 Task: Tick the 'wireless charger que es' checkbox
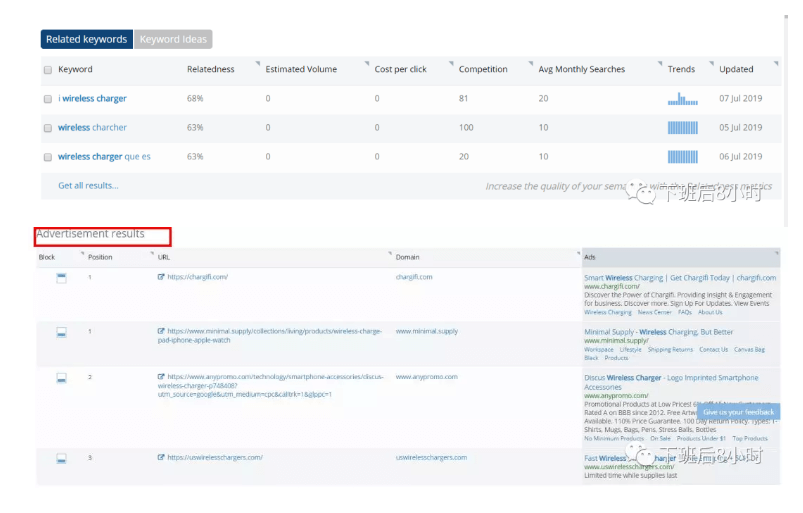tap(48, 157)
